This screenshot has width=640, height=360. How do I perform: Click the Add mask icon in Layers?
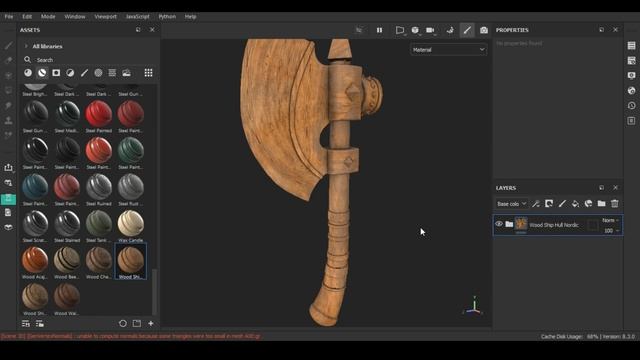[549, 203]
